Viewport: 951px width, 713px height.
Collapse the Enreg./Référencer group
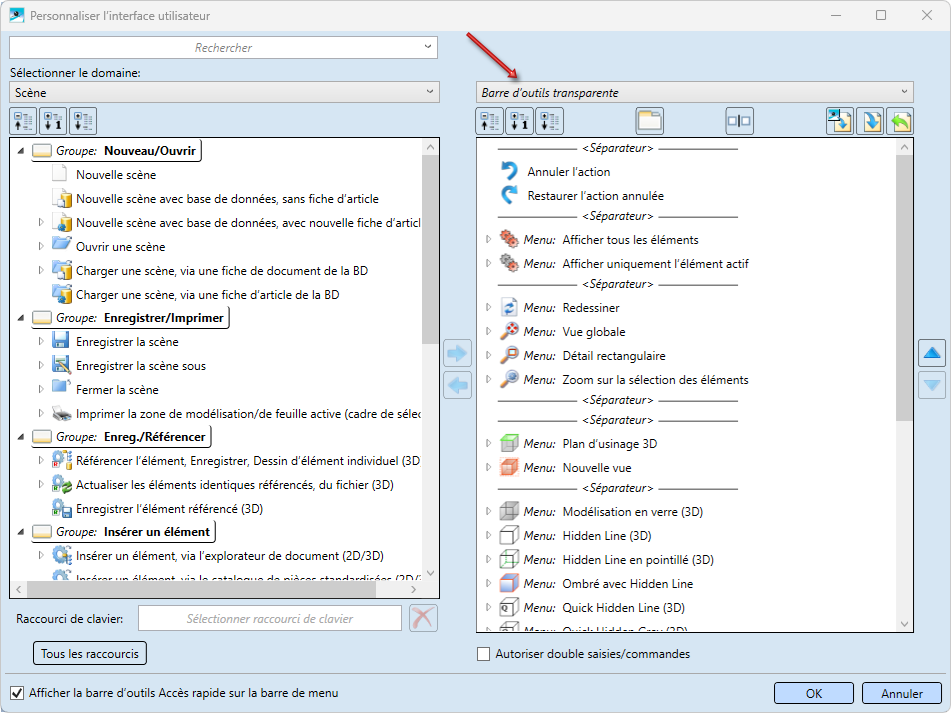coord(21,437)
